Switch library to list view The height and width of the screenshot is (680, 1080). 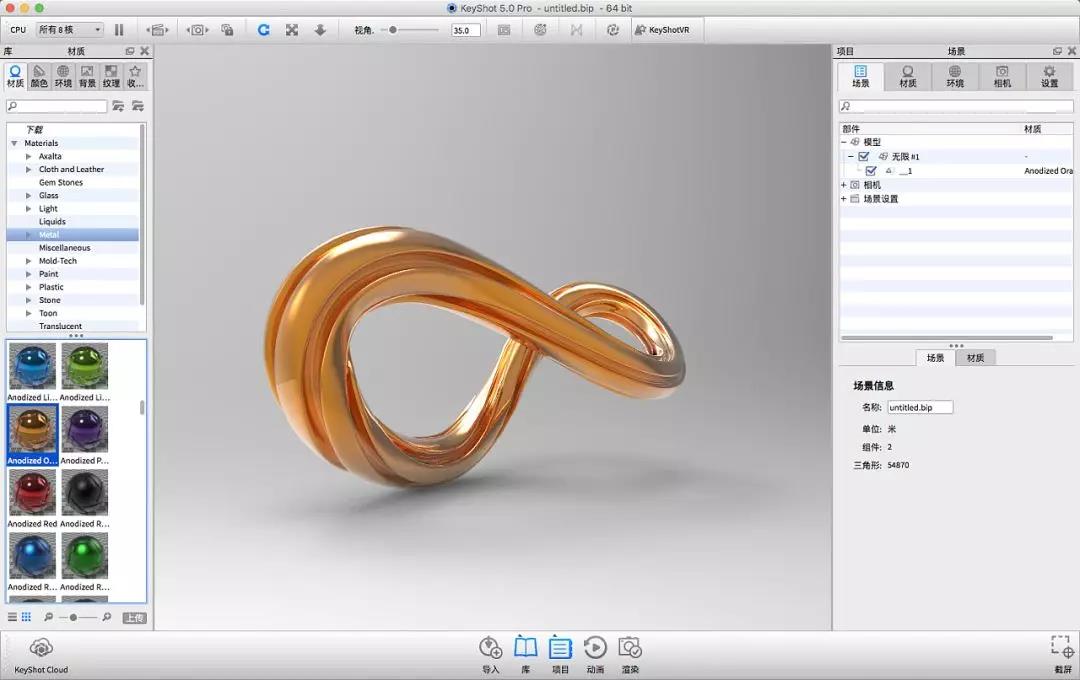[12, 617]
